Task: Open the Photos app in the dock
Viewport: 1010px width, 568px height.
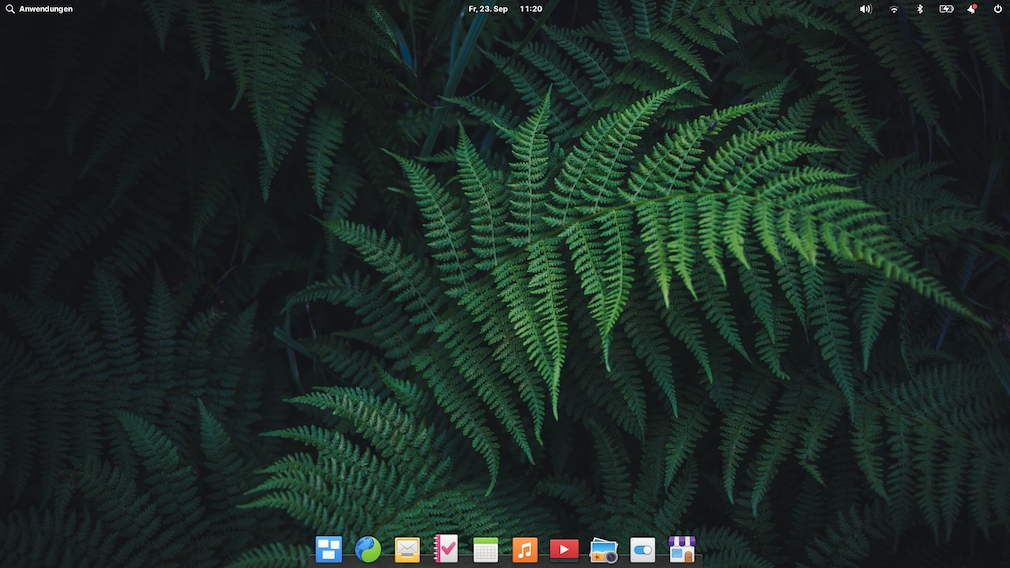Action: pyautogui.click(x=603, y=549)
